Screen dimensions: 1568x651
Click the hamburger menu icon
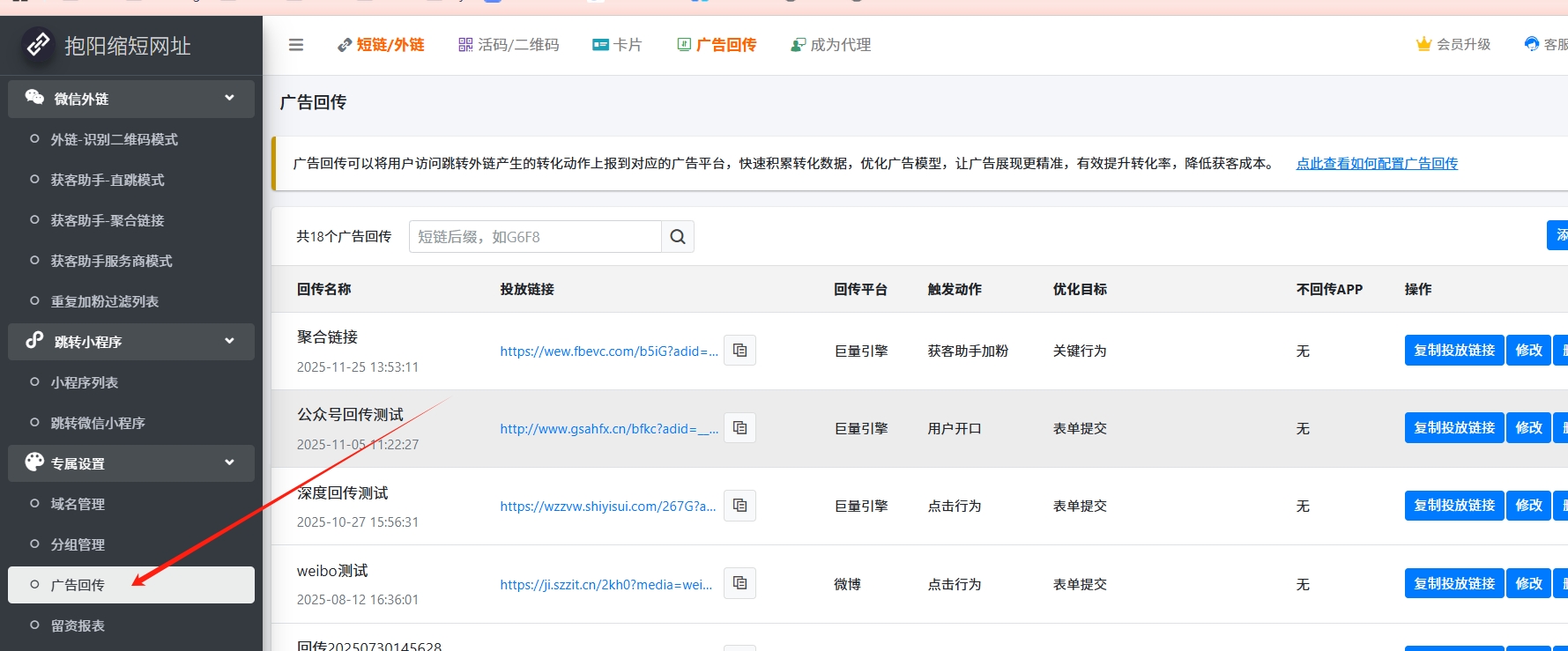[x=296, y=45]
